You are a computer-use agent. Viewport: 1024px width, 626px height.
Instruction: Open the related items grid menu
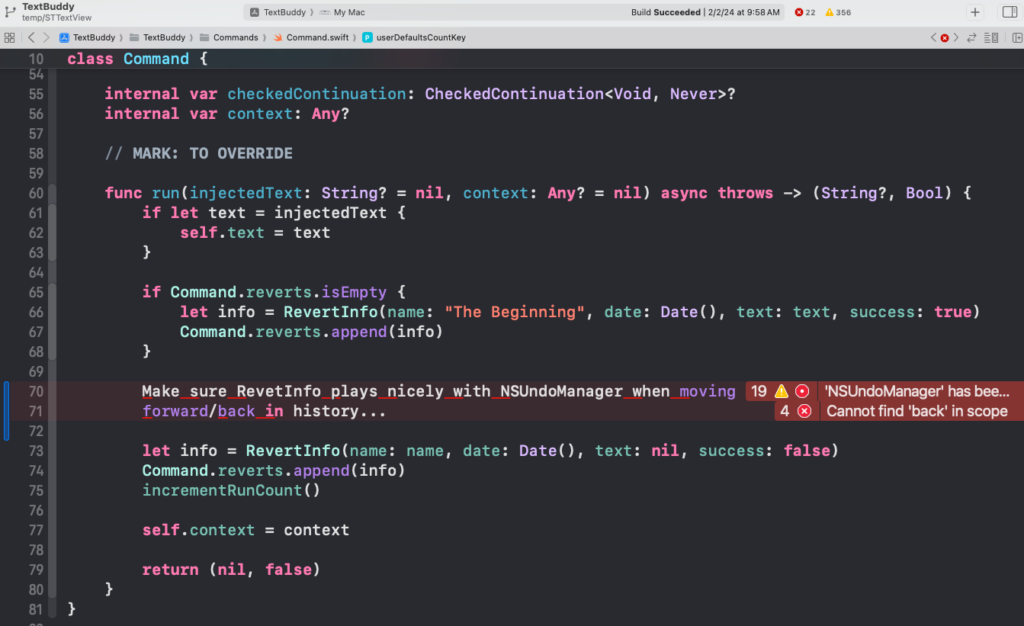point(9,37)
